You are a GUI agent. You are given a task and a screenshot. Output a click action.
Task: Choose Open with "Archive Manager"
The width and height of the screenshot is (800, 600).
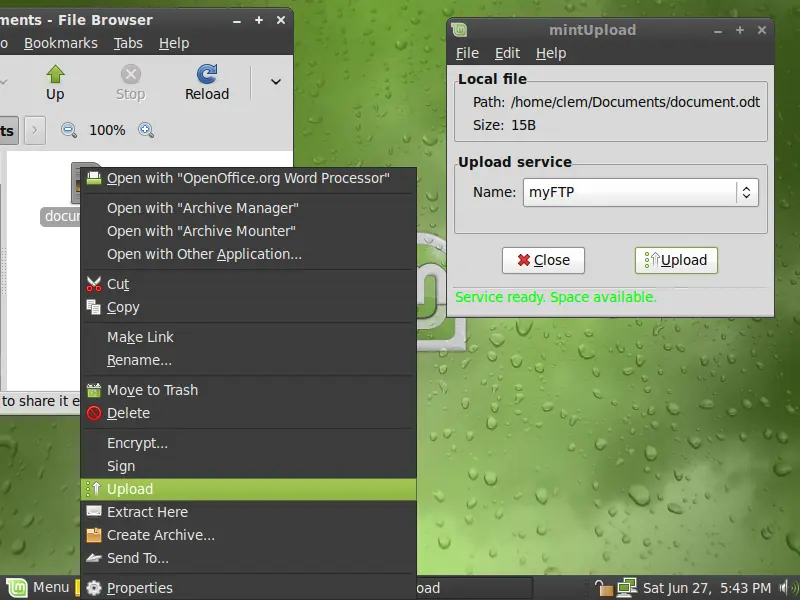(x=248, y=208)
